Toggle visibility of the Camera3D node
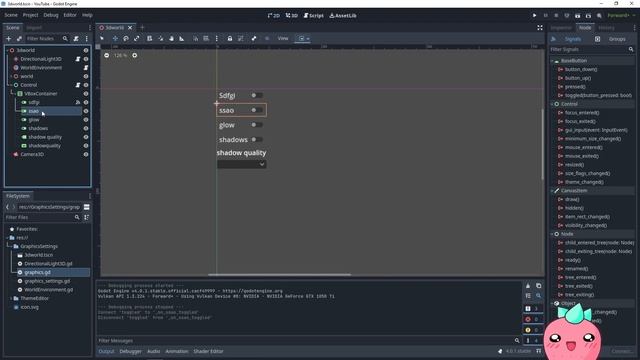Screen dimensions: 640x360 (86, 154)
